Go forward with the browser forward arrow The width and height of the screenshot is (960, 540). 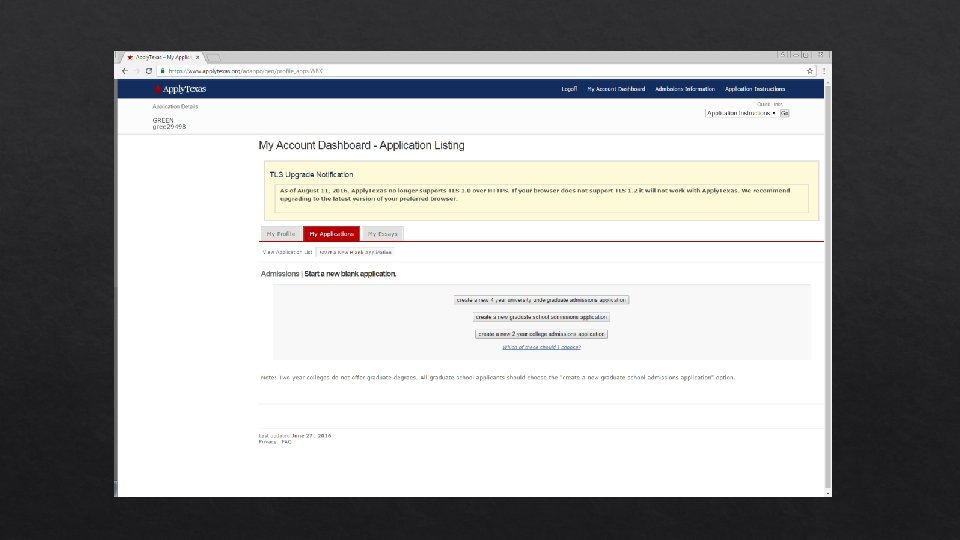point(137,71)
